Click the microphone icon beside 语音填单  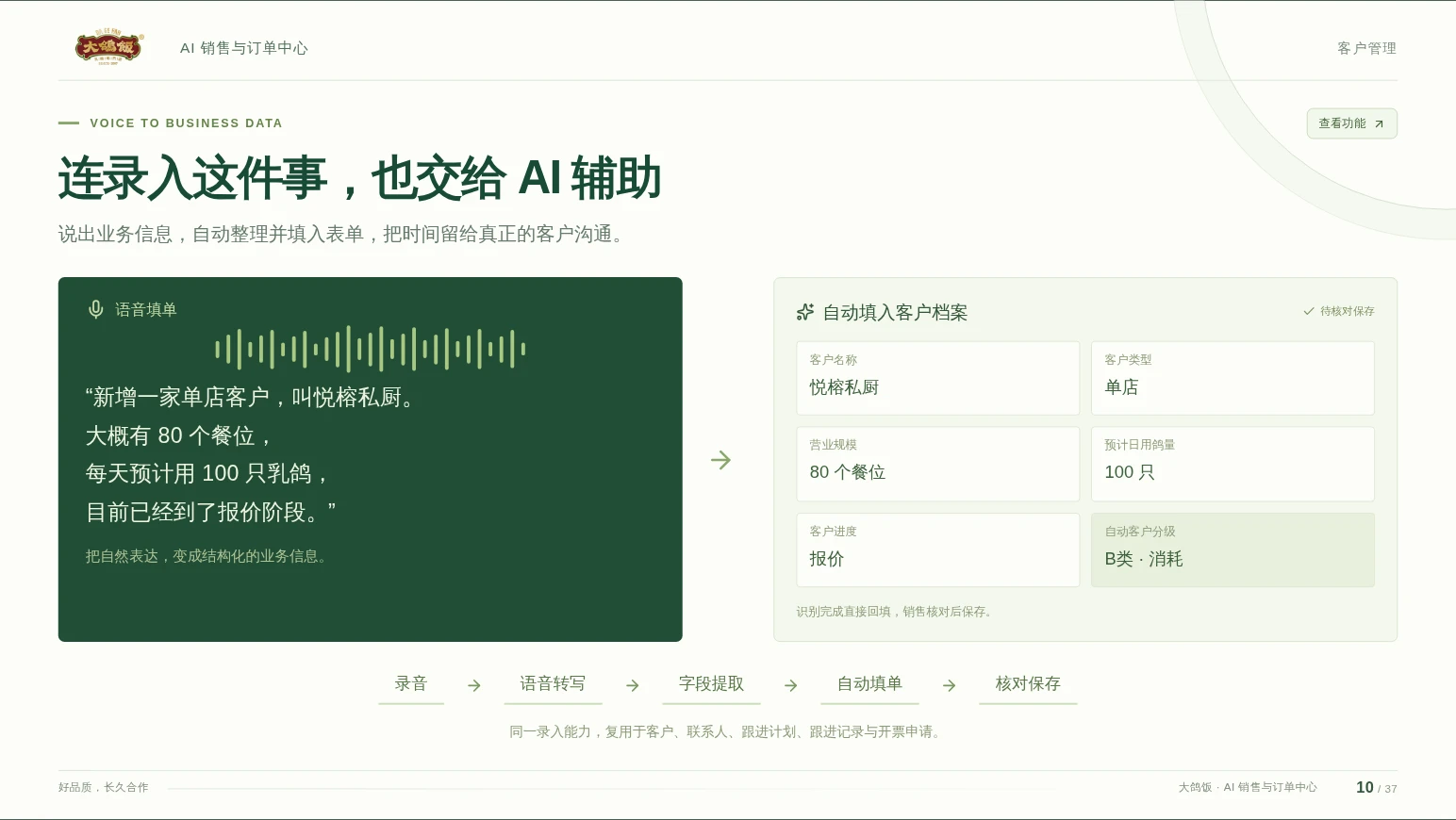(95, 309)
